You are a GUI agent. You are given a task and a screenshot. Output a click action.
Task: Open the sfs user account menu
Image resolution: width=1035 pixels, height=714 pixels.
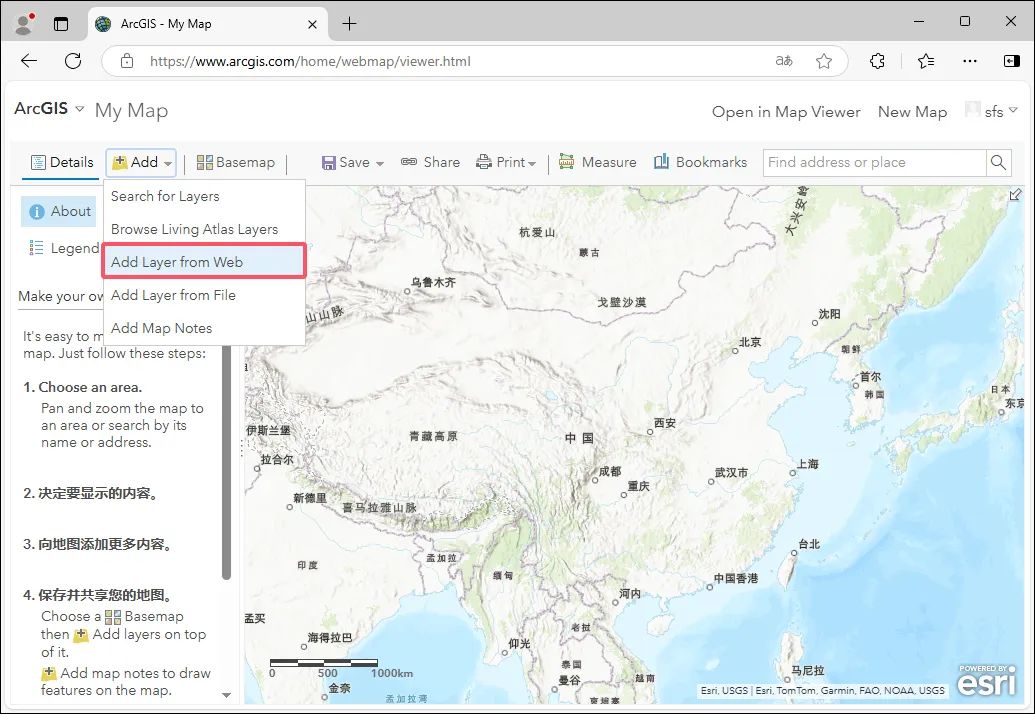[991, 111]
